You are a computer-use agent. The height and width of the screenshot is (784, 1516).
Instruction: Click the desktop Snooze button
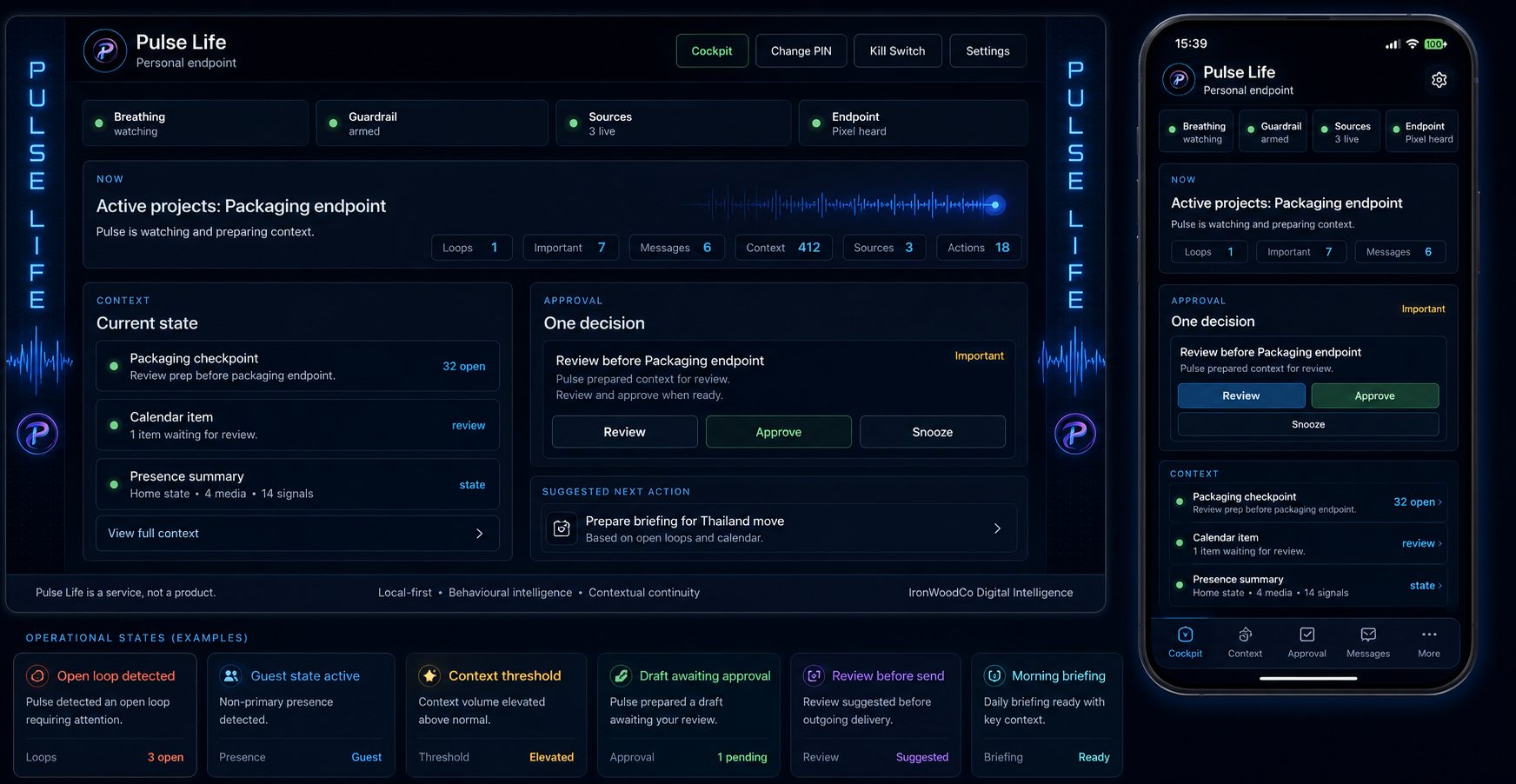[x=933, y=432]
